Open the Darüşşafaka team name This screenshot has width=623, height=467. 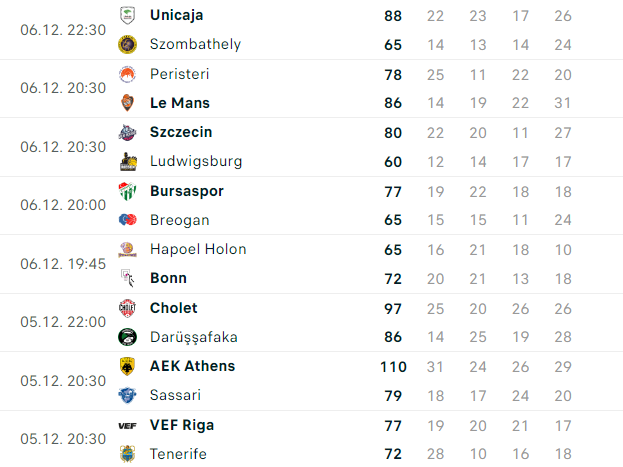(194, 337)
